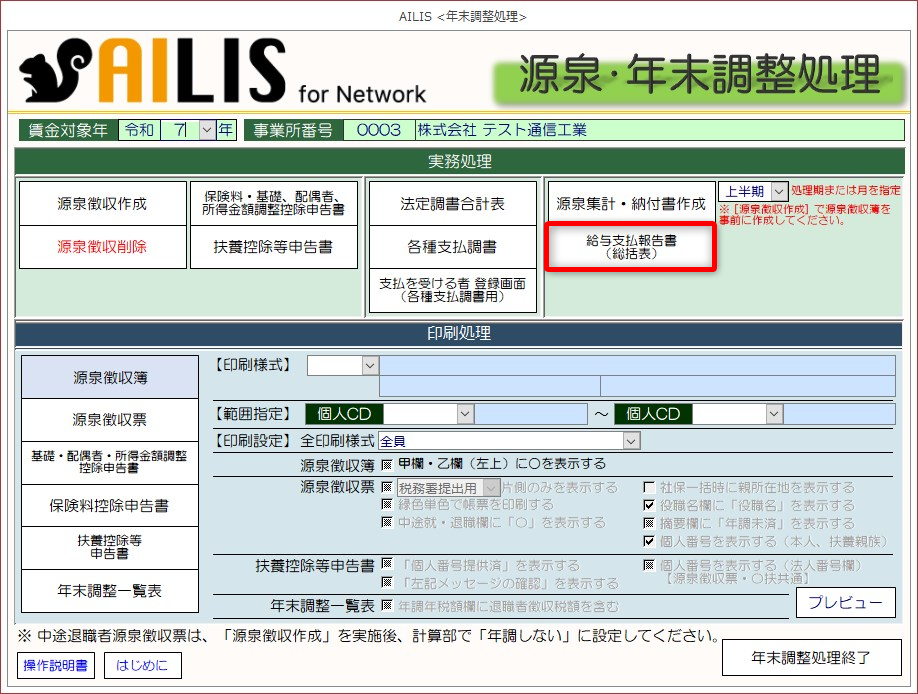Expand the 印刷様式 dropdown
This screenshot has height=694, width=918.
tap(370, 366)
